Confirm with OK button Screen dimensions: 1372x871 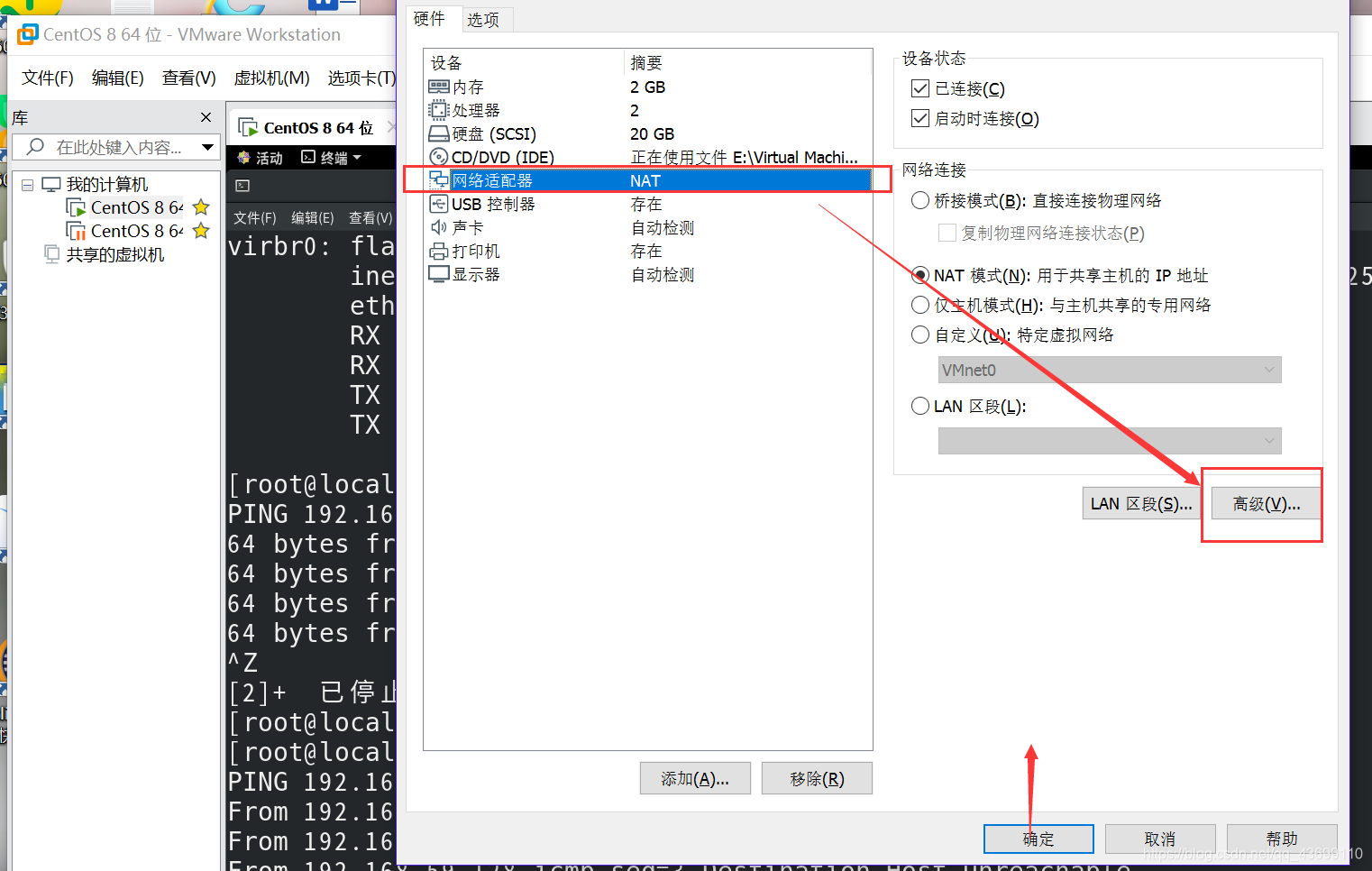pos(1038,839)
